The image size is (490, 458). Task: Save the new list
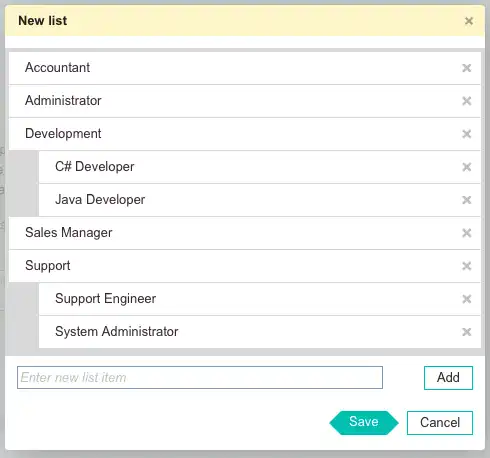[364, 423]
